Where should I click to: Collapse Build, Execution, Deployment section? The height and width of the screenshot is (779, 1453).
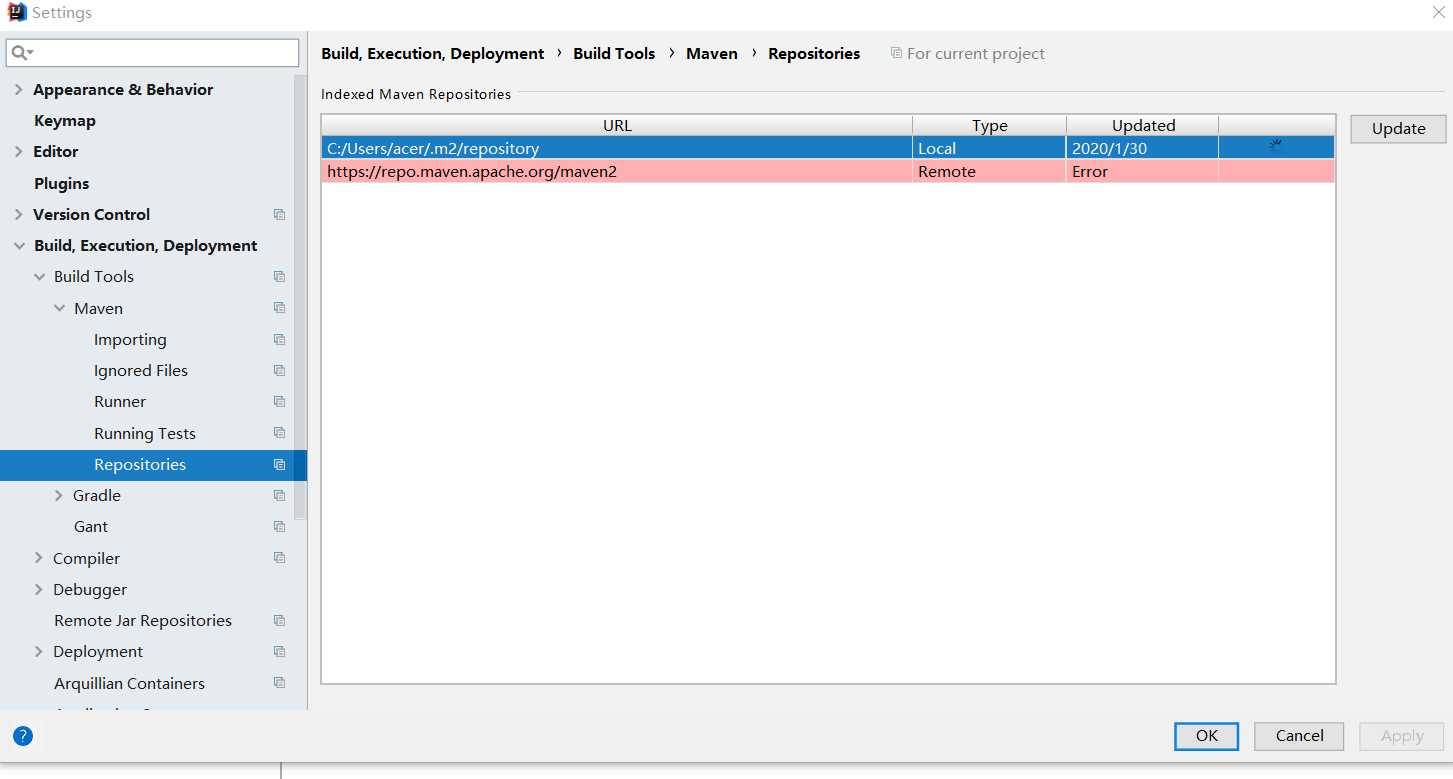pos(19,246)
